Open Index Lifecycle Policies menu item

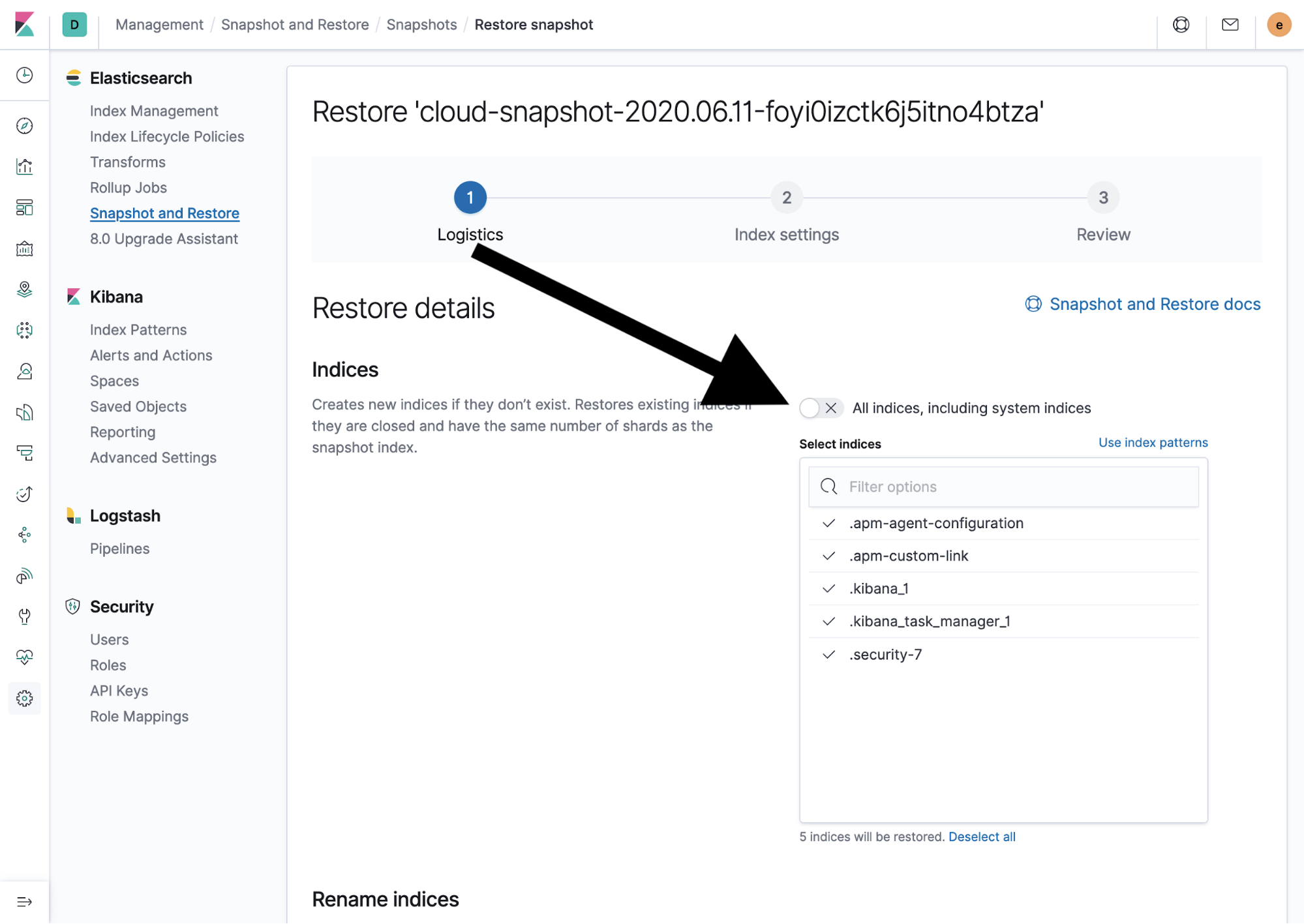(x=167, y=136)
